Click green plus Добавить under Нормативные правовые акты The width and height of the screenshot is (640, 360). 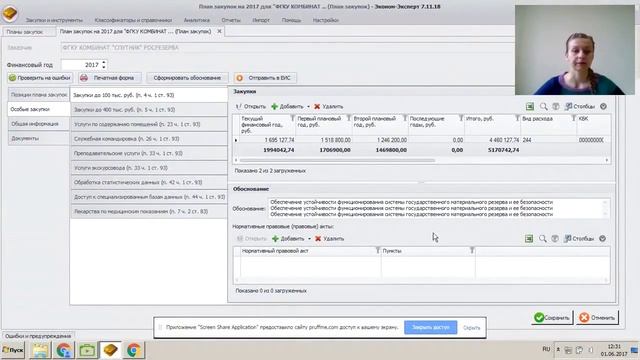click(x=288, y=239)
